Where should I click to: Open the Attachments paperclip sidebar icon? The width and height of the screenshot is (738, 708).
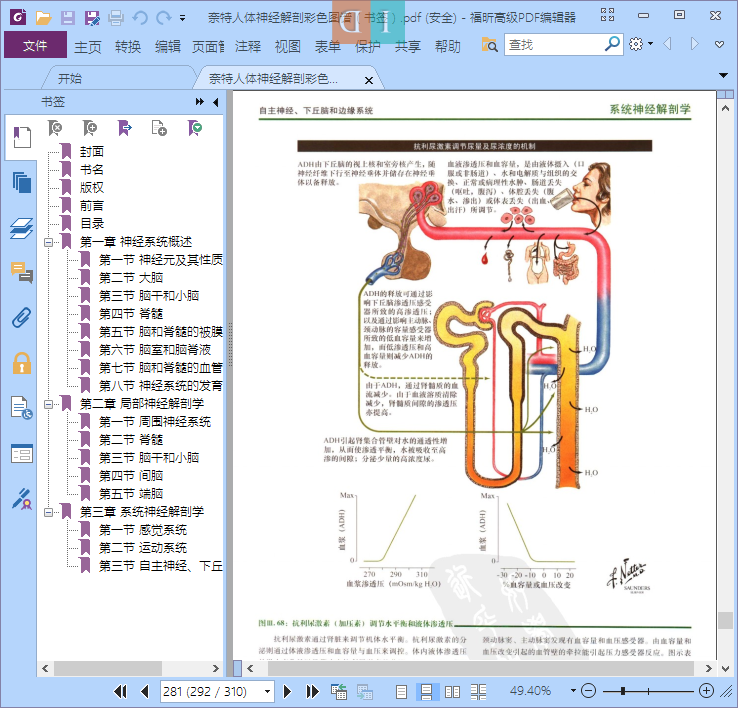(22, 318)
